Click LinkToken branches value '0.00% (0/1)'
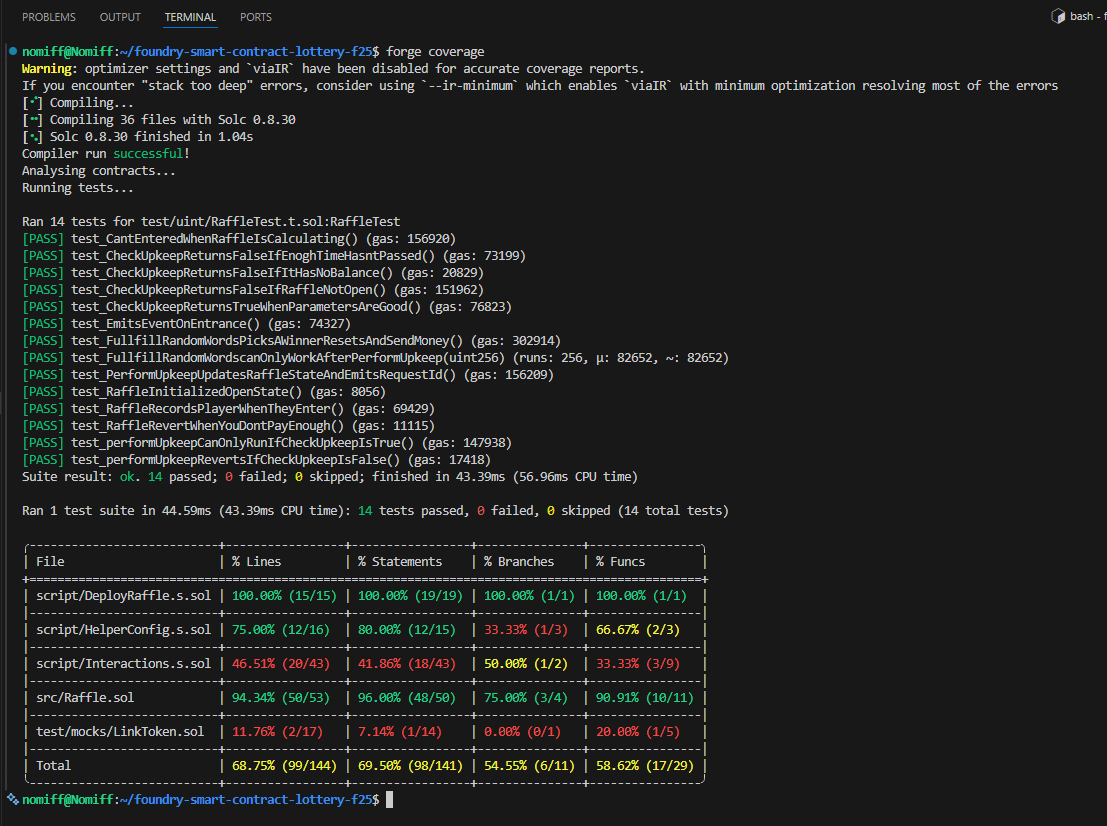1107x826 pixels. (x=522, y=731)
